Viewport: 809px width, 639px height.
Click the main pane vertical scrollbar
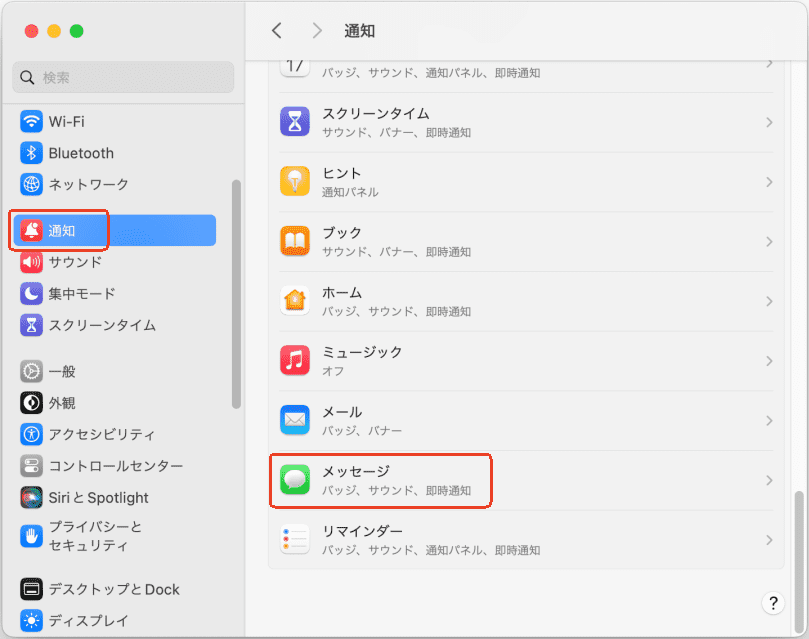799,562
